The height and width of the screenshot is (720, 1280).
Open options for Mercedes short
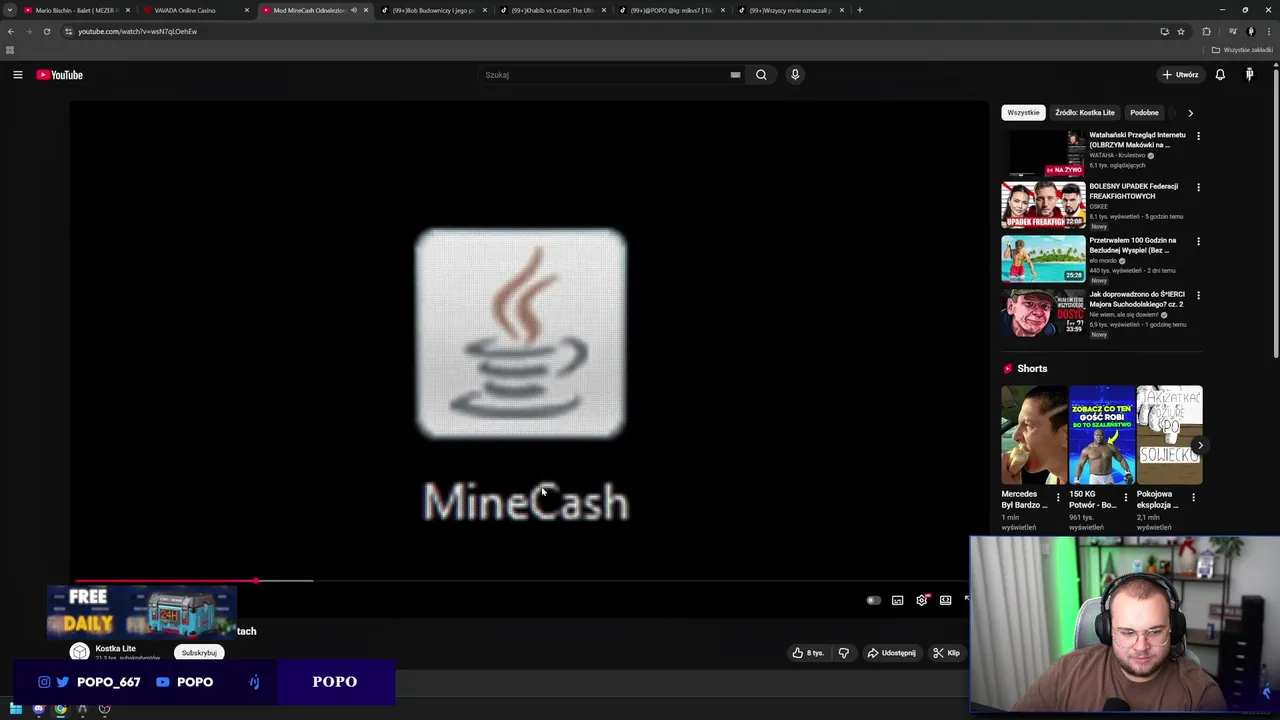point(1058,497)
